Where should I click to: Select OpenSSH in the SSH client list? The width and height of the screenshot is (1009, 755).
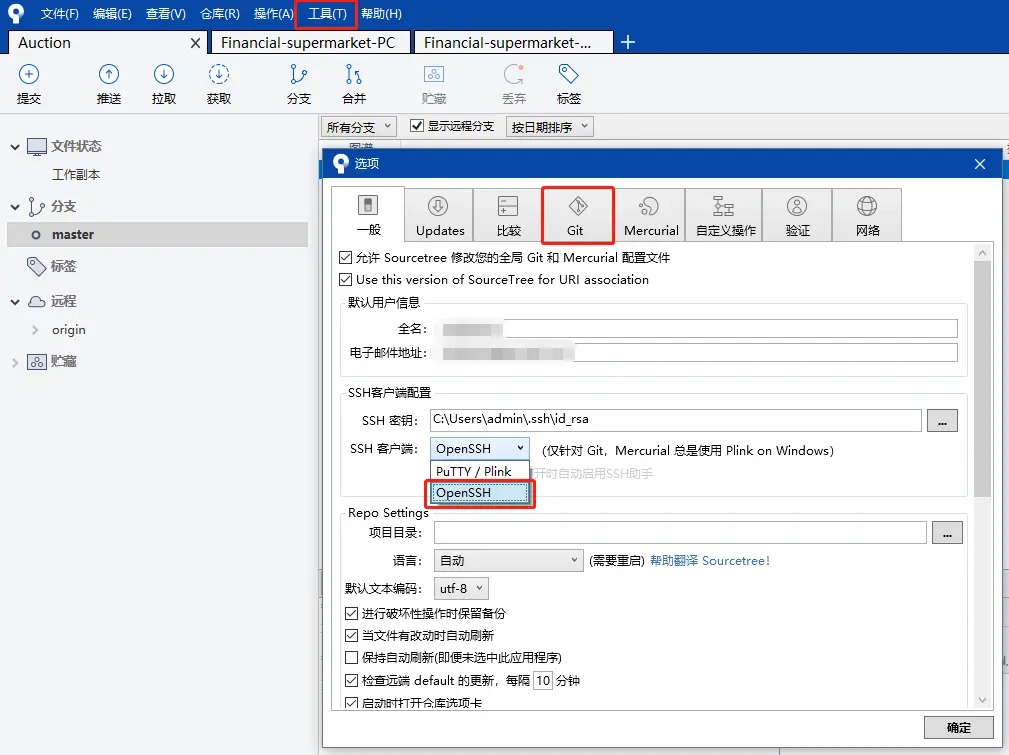(480, 493)
